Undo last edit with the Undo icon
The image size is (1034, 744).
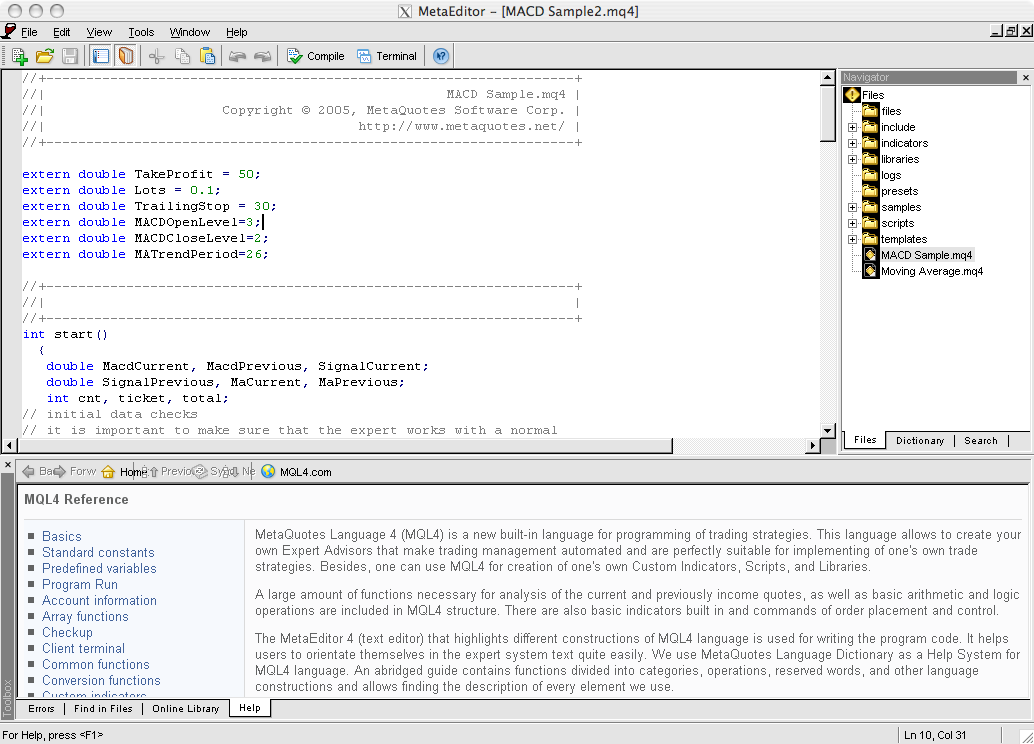[238, 56]
